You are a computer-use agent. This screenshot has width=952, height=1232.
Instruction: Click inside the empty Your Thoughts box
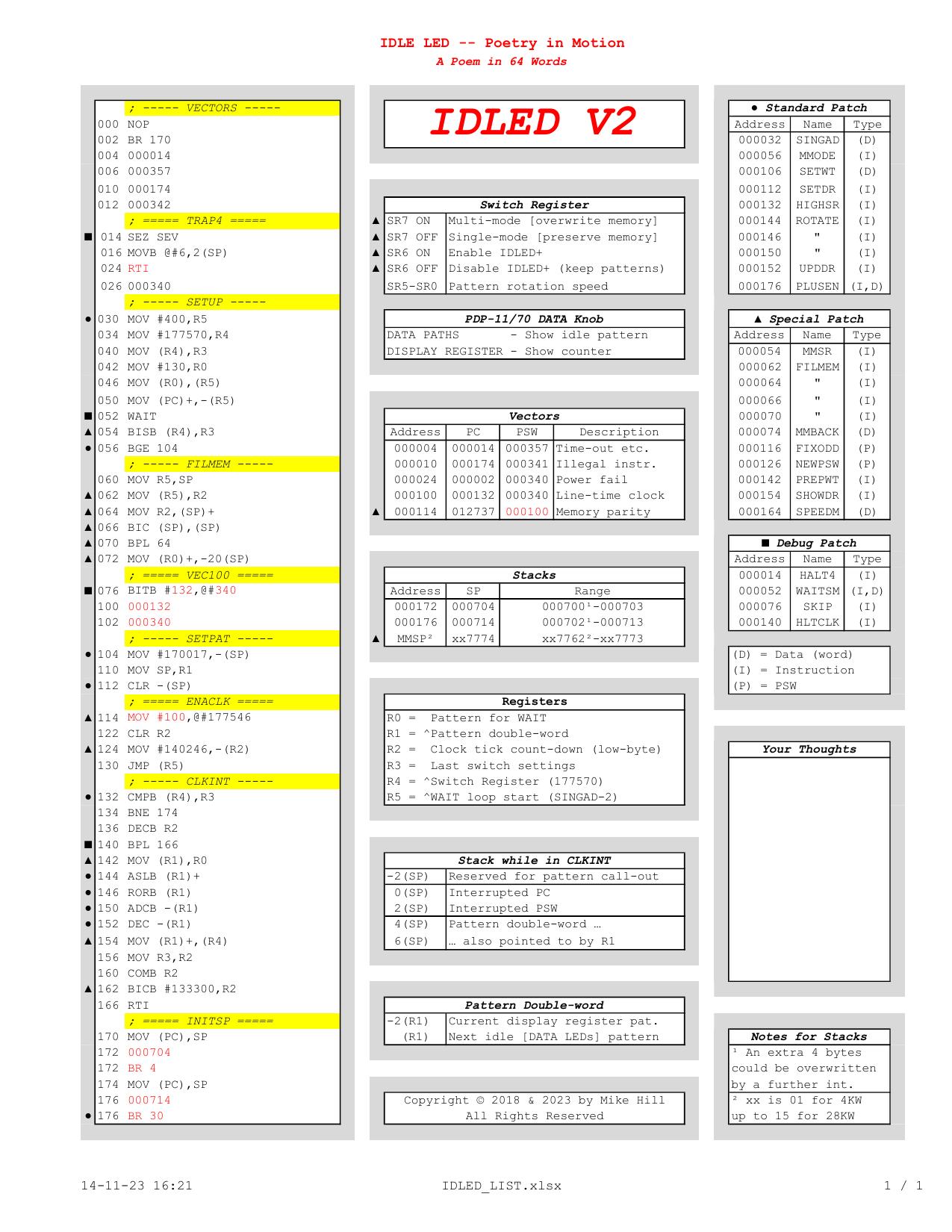tap(809, 868)
